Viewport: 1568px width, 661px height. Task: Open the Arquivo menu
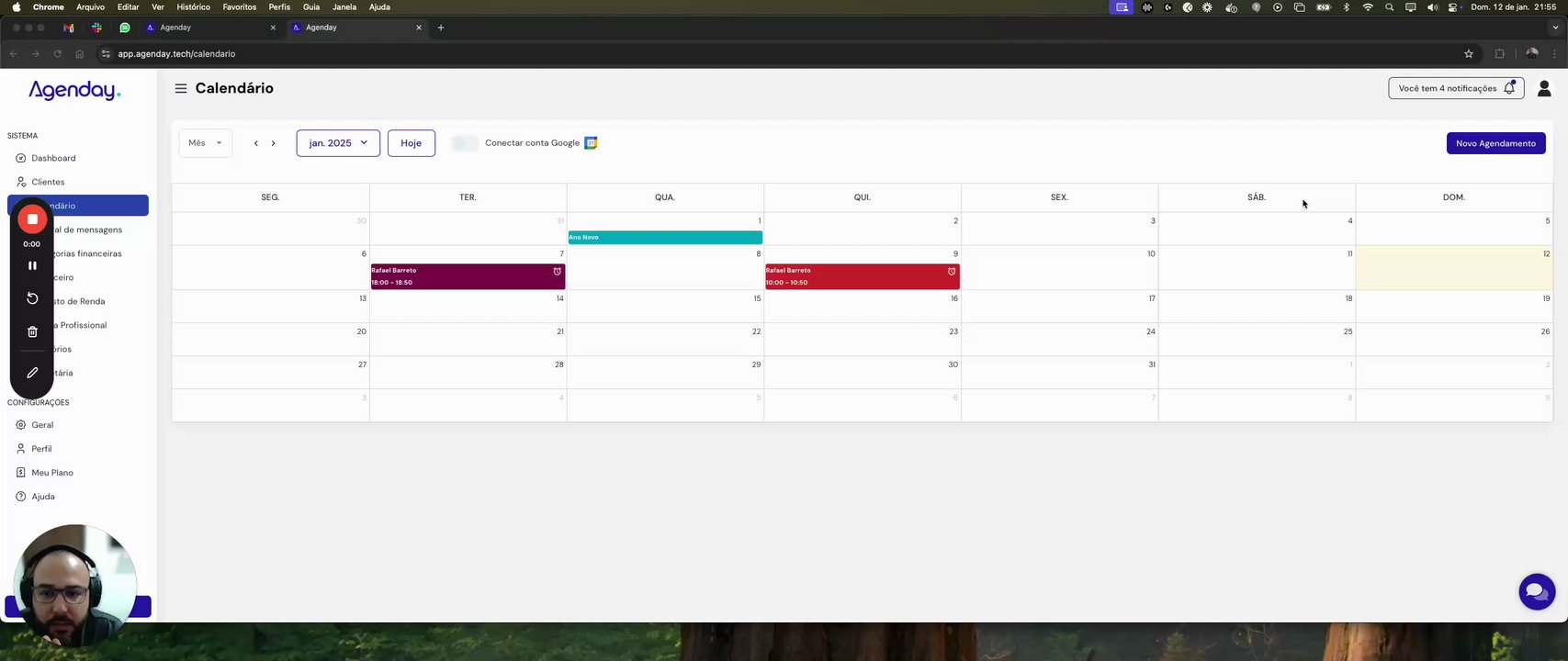pyautogui.click(x=91, y=7)
